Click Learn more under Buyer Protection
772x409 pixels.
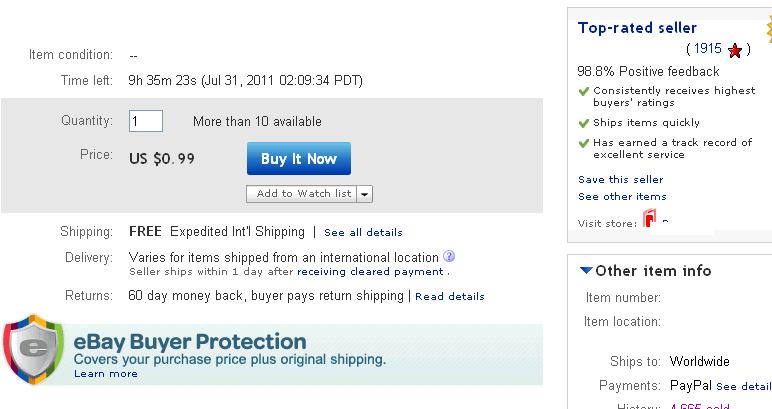[105, 374]
